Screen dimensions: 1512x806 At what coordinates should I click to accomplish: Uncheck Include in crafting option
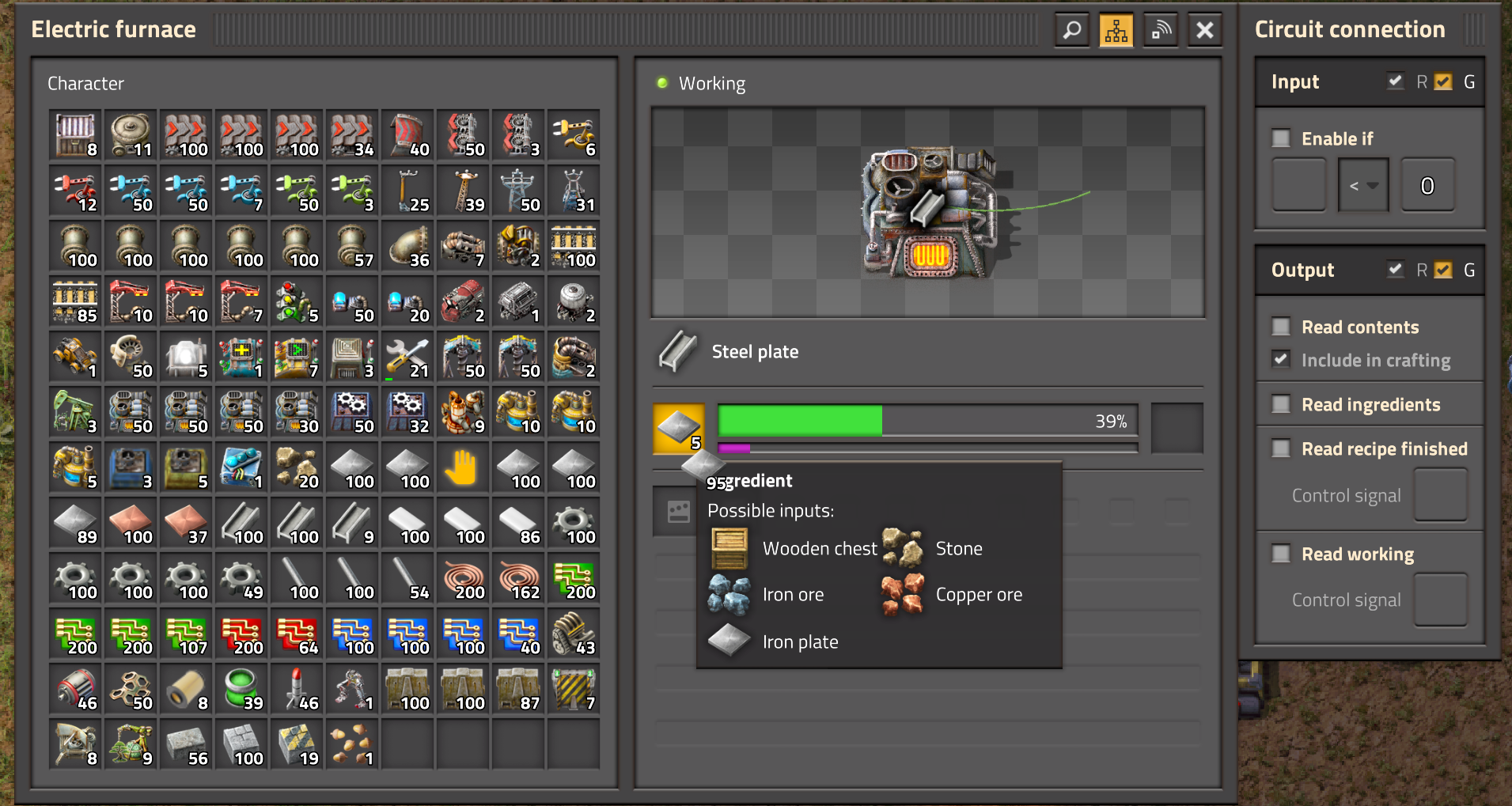(1281, 360)
